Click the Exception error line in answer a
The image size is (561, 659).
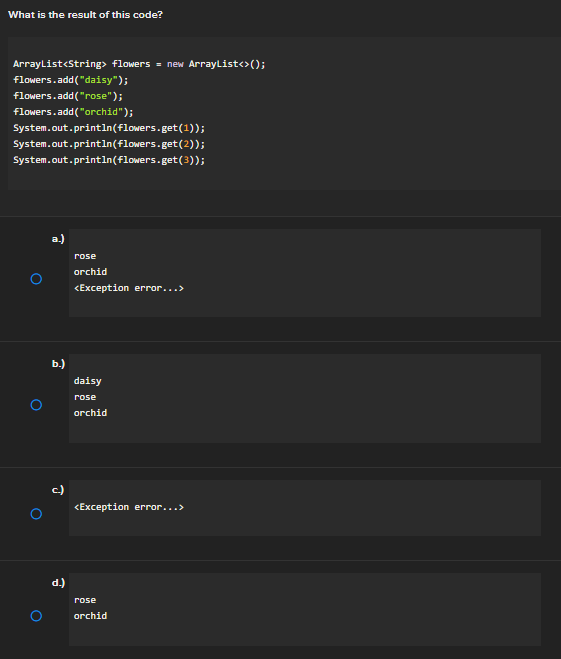[x=129, y=288]
